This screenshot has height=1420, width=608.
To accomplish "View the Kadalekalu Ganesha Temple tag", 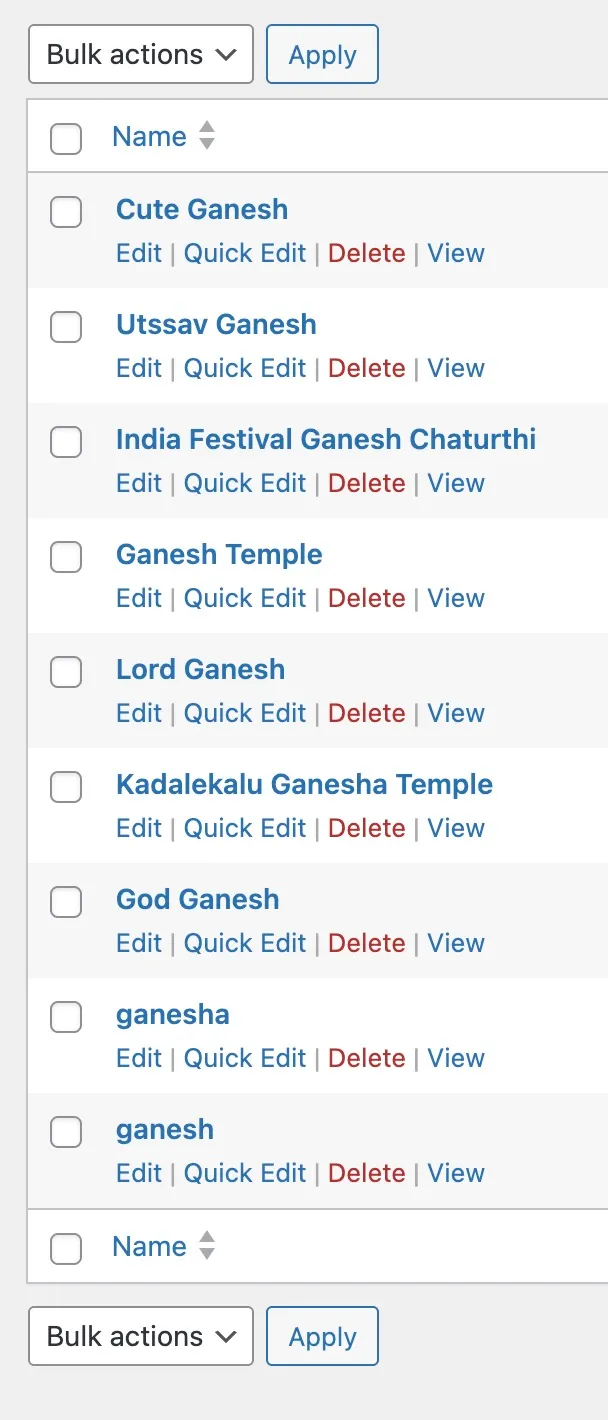I will coord(456,828).
